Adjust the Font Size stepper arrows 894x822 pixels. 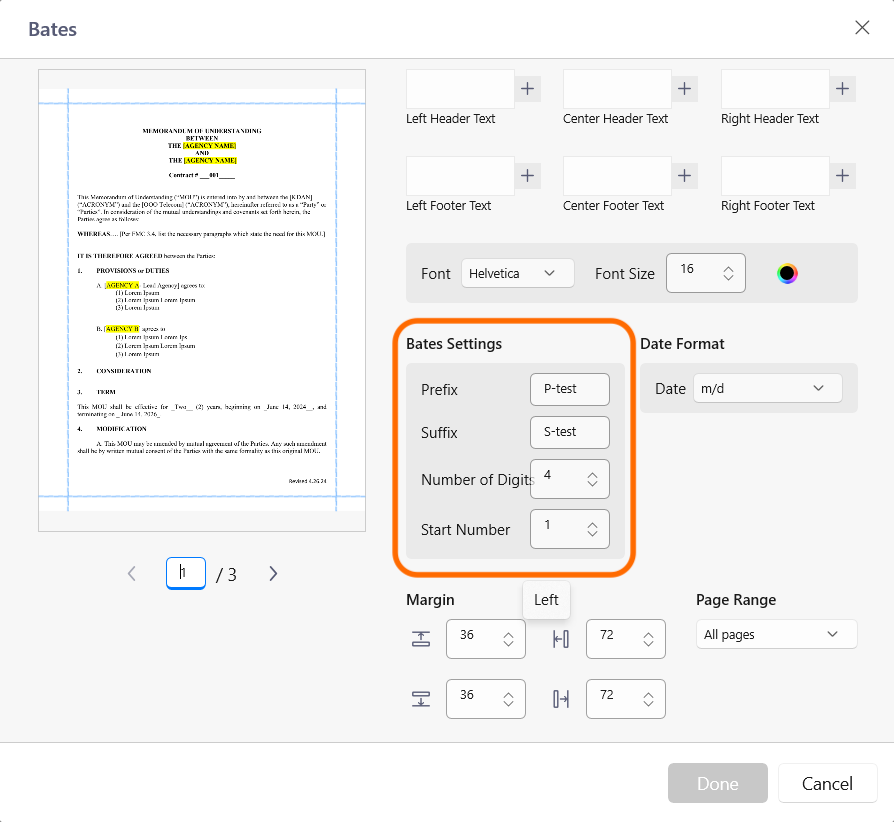tap(728, 273)
